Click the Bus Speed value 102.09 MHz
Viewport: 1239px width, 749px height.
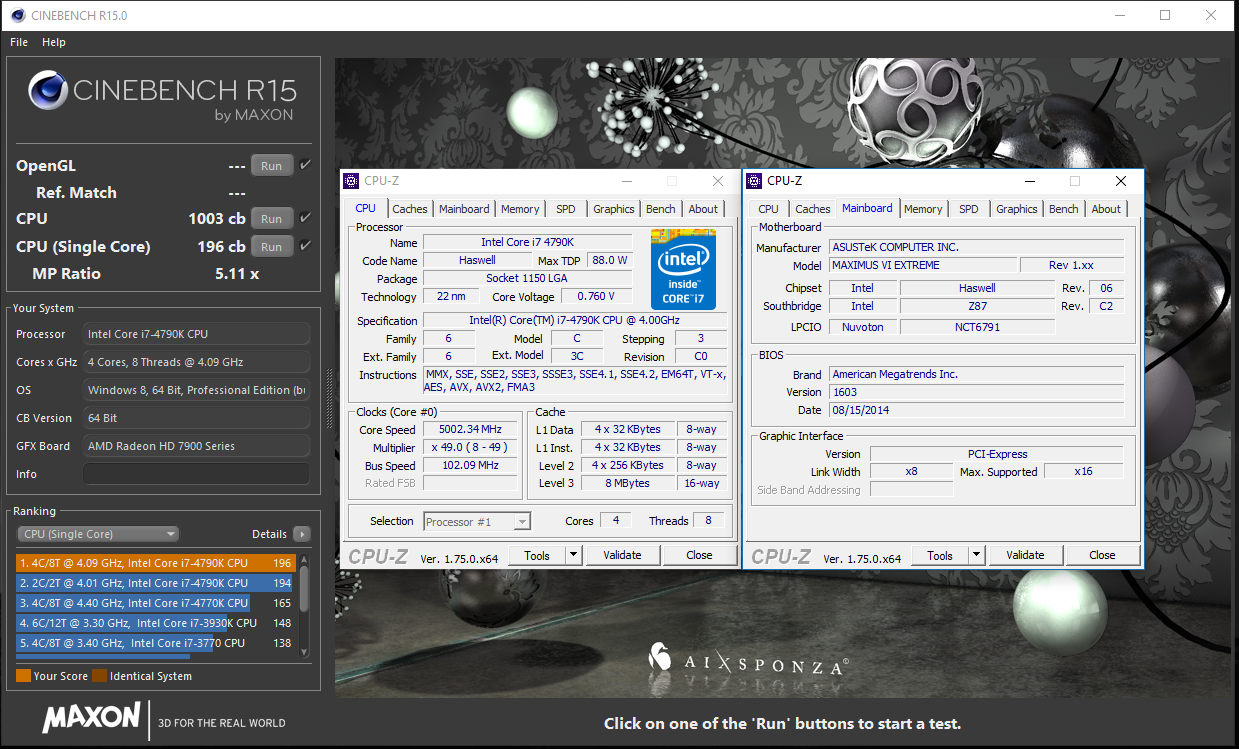point(470,466)
